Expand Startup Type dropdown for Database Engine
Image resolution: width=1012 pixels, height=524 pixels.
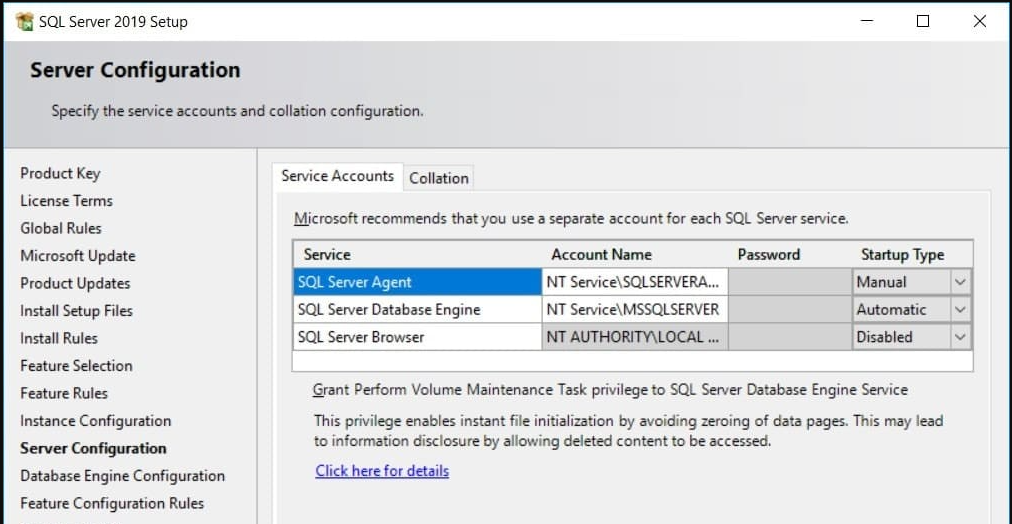[x=960, y=310]
